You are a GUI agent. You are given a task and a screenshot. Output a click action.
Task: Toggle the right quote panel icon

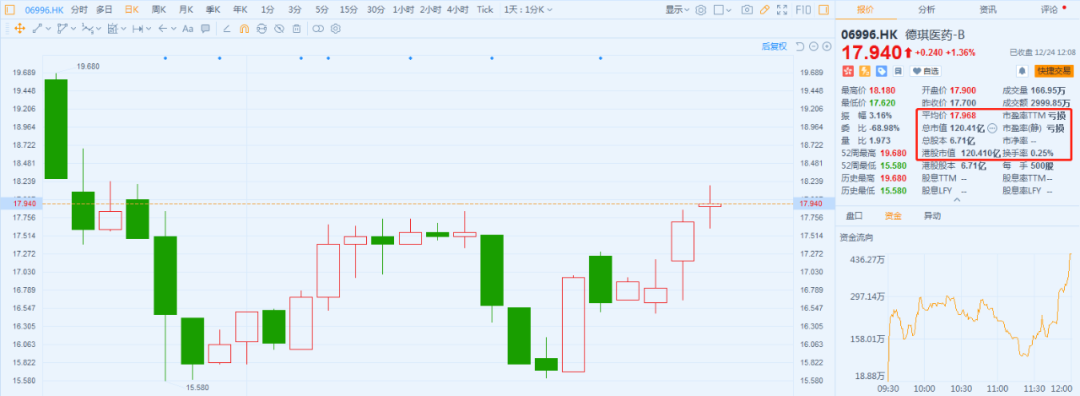tap(824, 10)
